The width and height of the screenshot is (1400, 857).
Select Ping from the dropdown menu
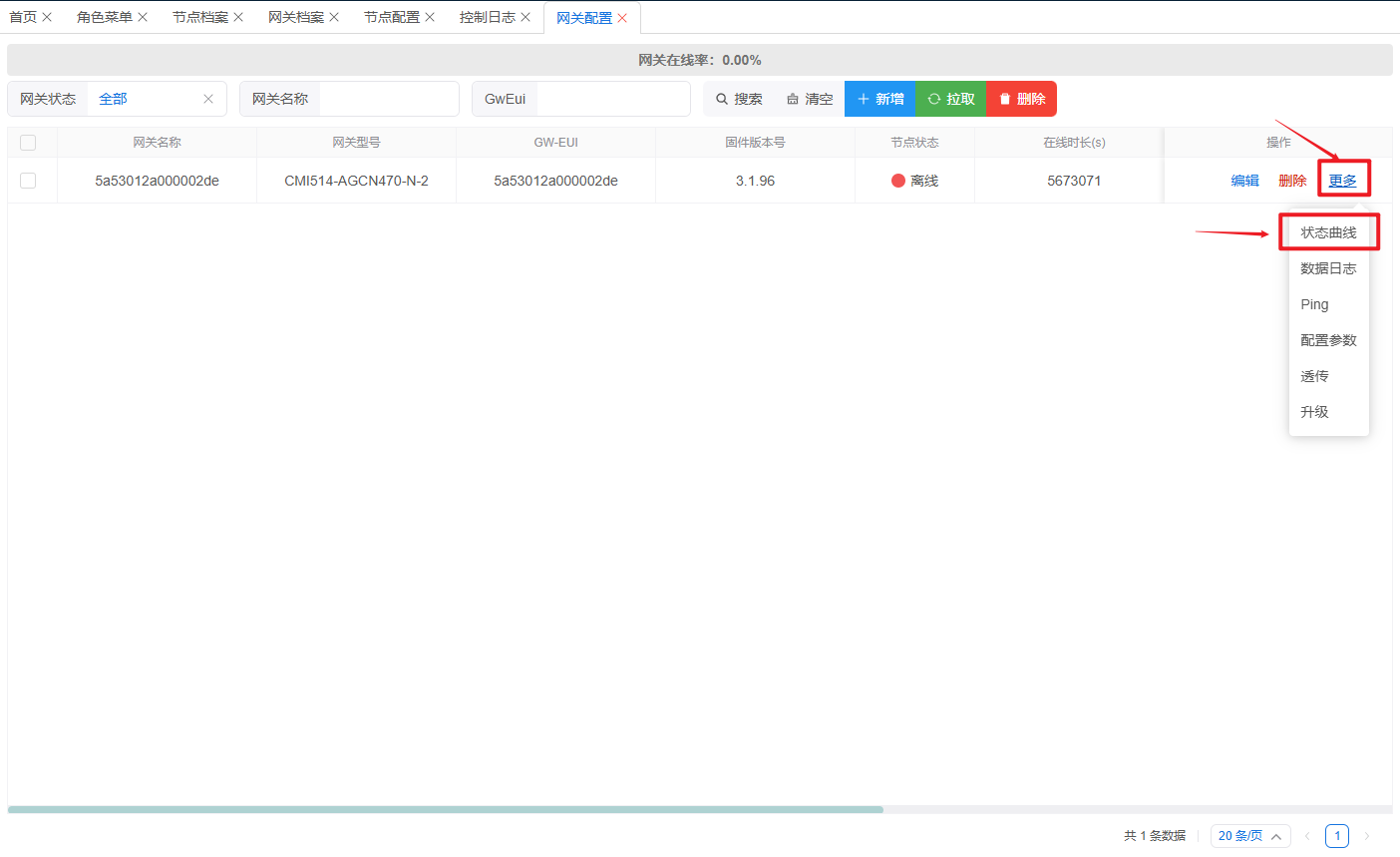1329,304
